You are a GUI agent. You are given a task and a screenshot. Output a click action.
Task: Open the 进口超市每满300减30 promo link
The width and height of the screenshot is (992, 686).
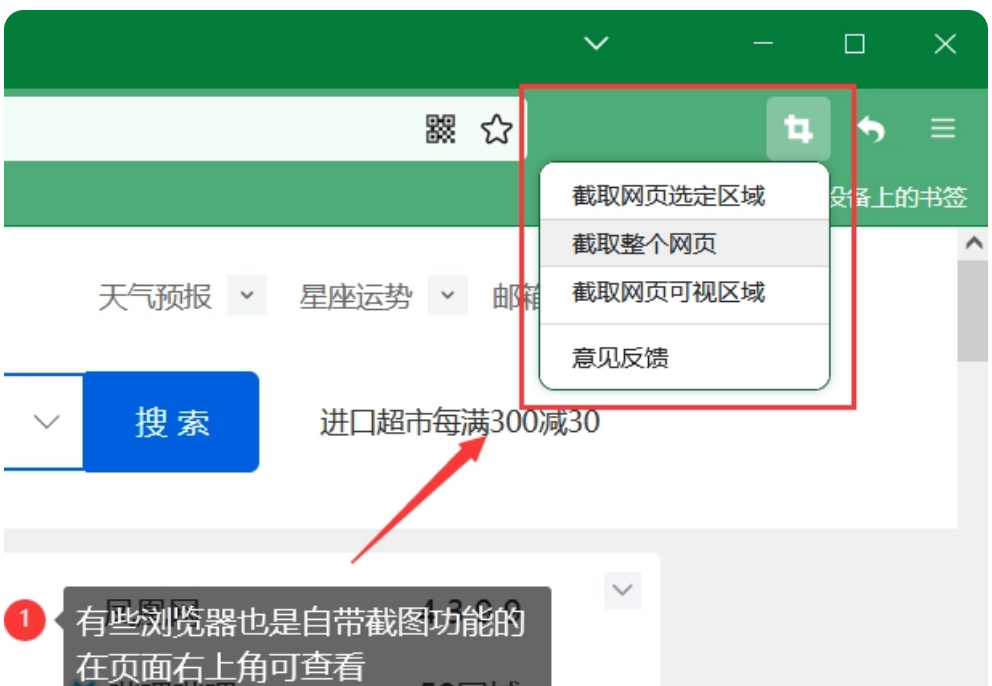(x=459, y=423)
